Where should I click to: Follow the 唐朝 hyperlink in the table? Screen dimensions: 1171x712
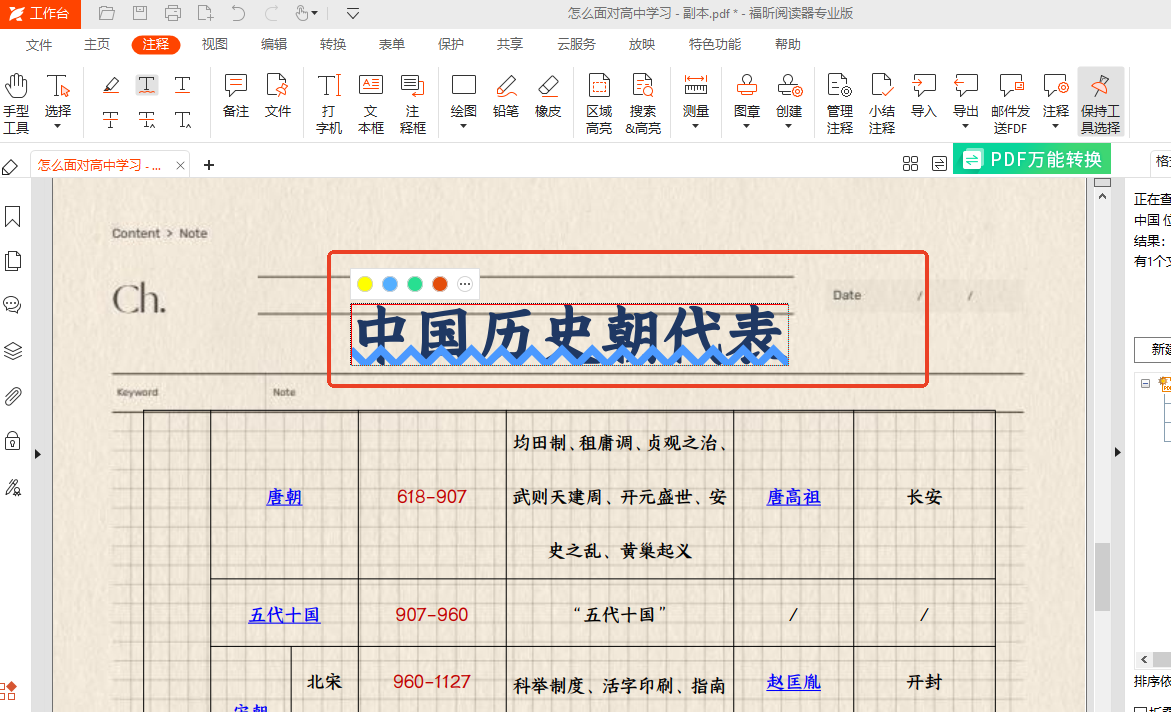(x=284, y=497)
